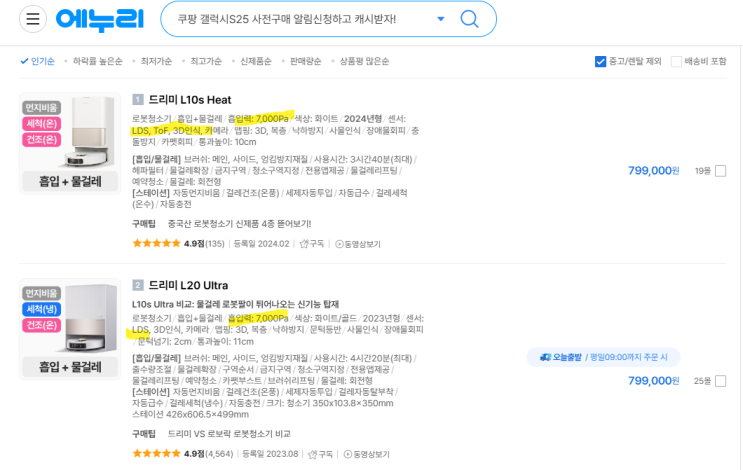Check compare box for 드리미 L20 Ultra

pos(721,381)
